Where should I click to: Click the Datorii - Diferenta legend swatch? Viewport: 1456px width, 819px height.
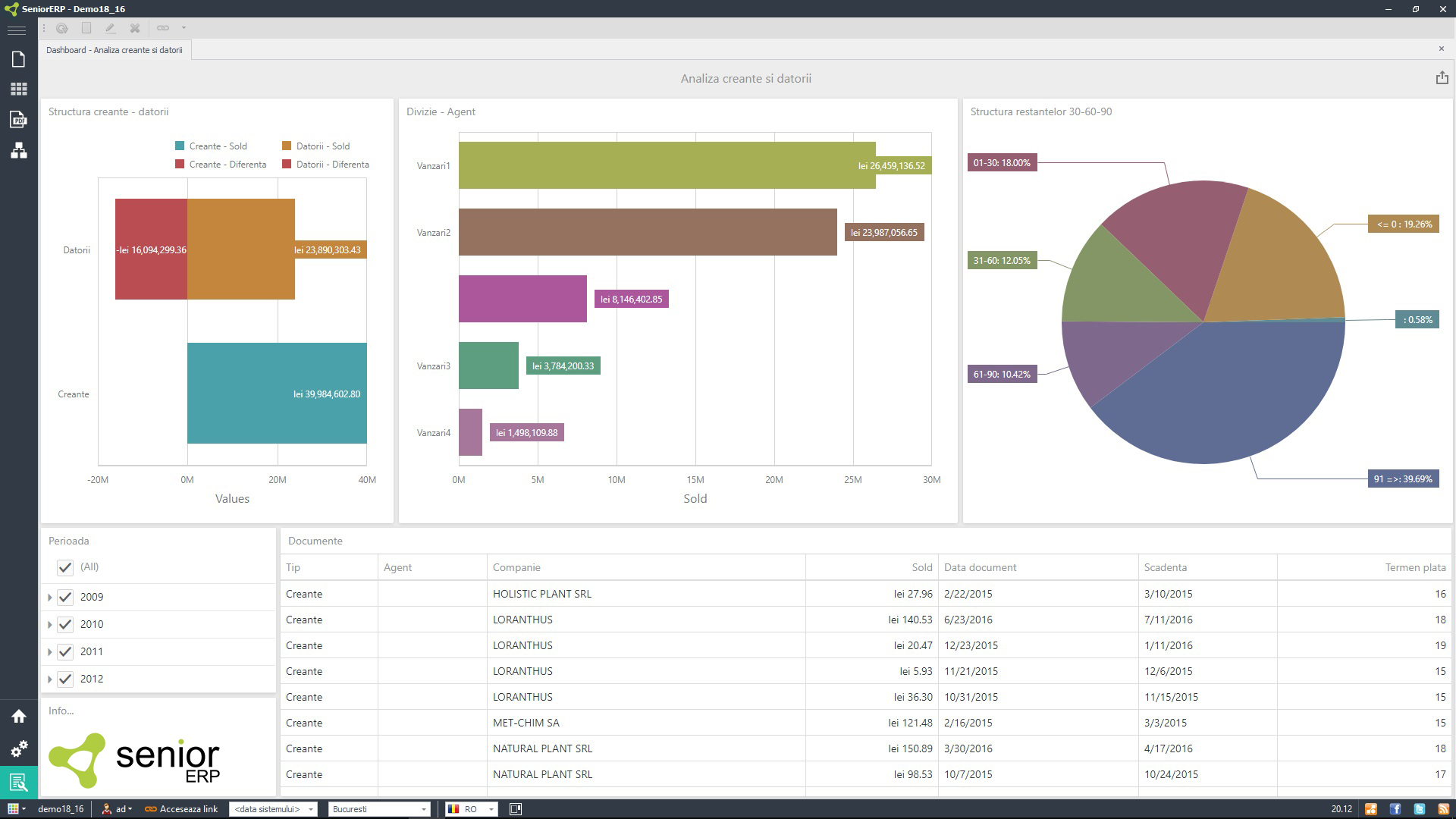pyautogui.click(x=287, y=164)
